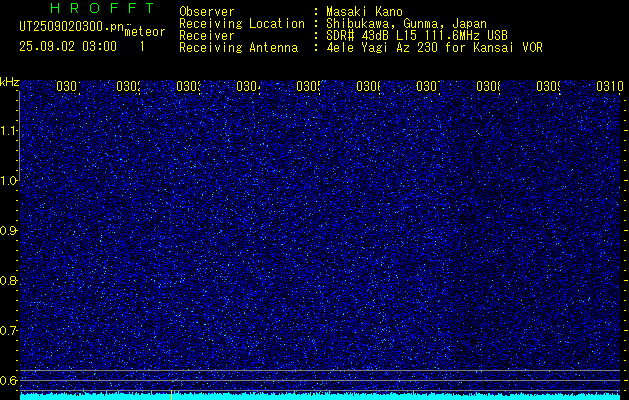Click the Receiving Antenna label

239,48
